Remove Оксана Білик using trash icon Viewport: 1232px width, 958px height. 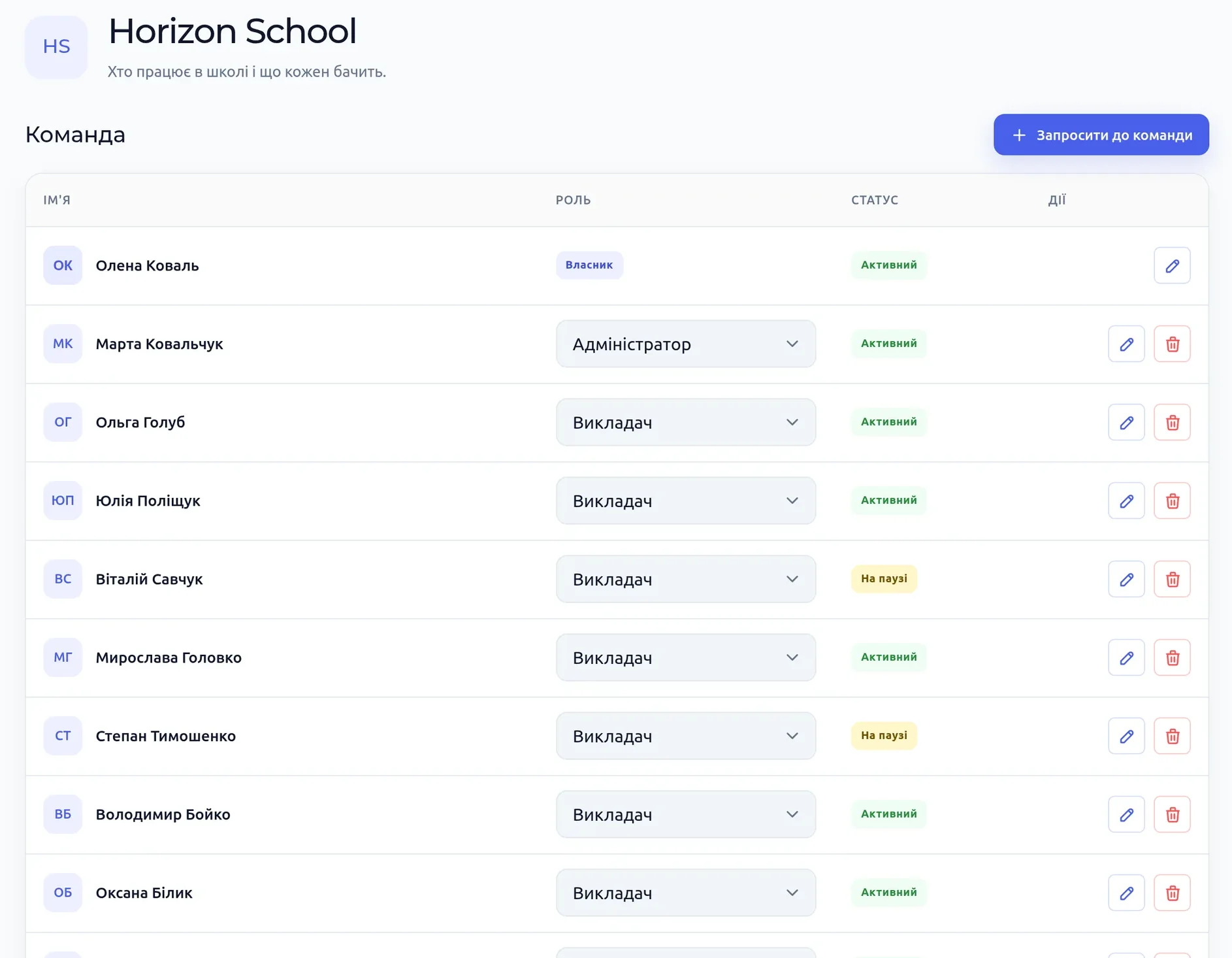coord(1172,893)
